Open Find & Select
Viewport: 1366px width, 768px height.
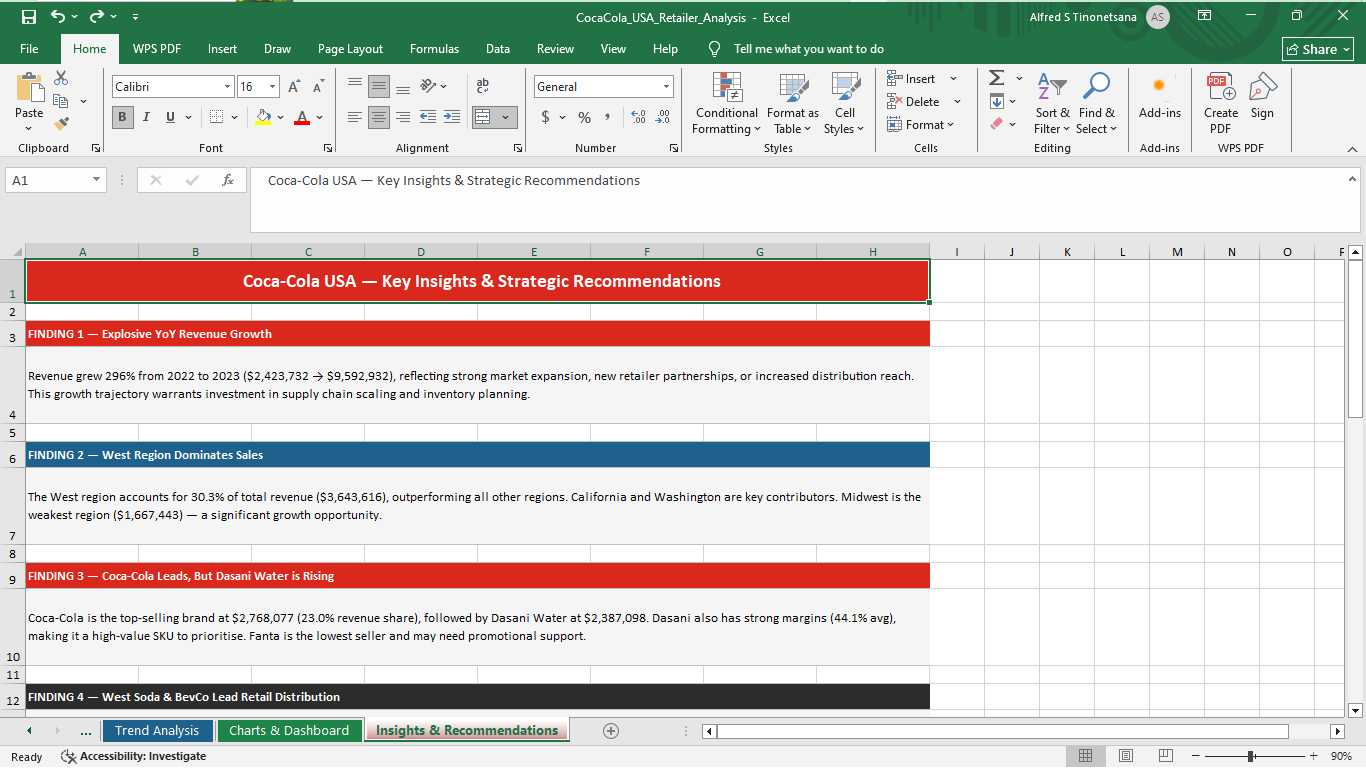[x=1096, y=103]
